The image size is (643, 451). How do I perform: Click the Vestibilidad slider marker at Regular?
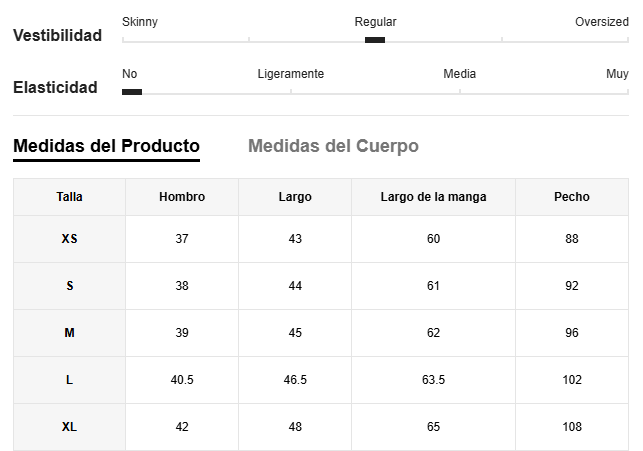(375, 40)
